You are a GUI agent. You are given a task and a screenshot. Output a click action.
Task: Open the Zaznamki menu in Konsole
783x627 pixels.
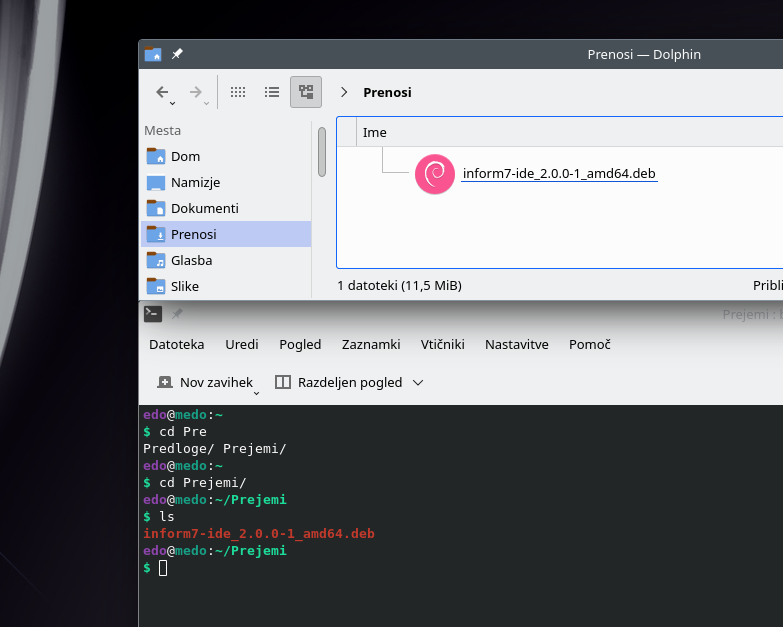click(x=371, y=344)
